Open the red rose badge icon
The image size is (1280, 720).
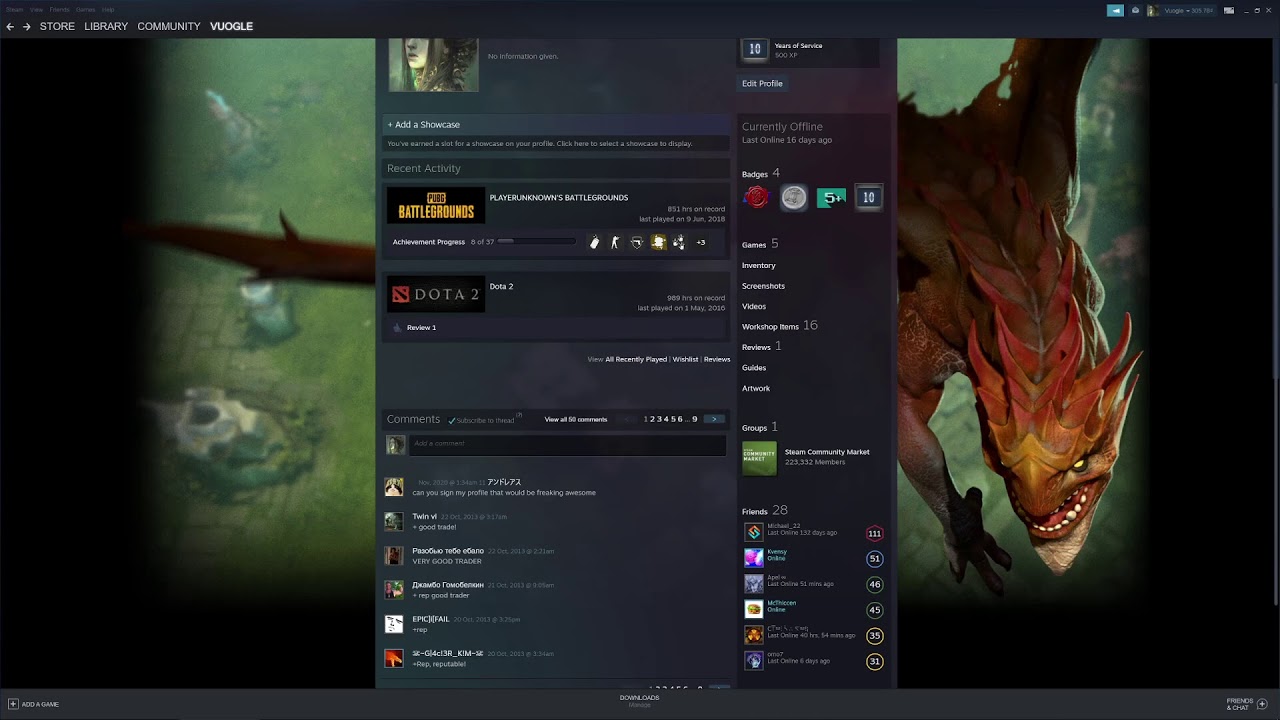pos(756,198)
